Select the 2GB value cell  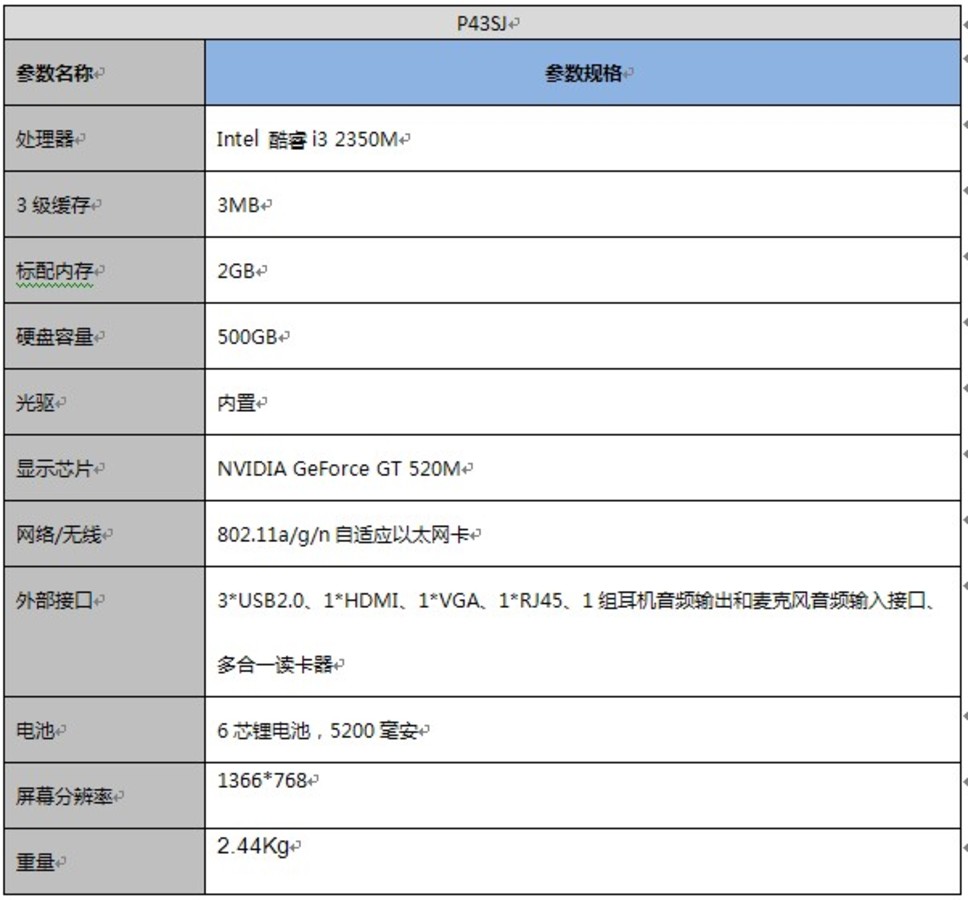point(240,270)
